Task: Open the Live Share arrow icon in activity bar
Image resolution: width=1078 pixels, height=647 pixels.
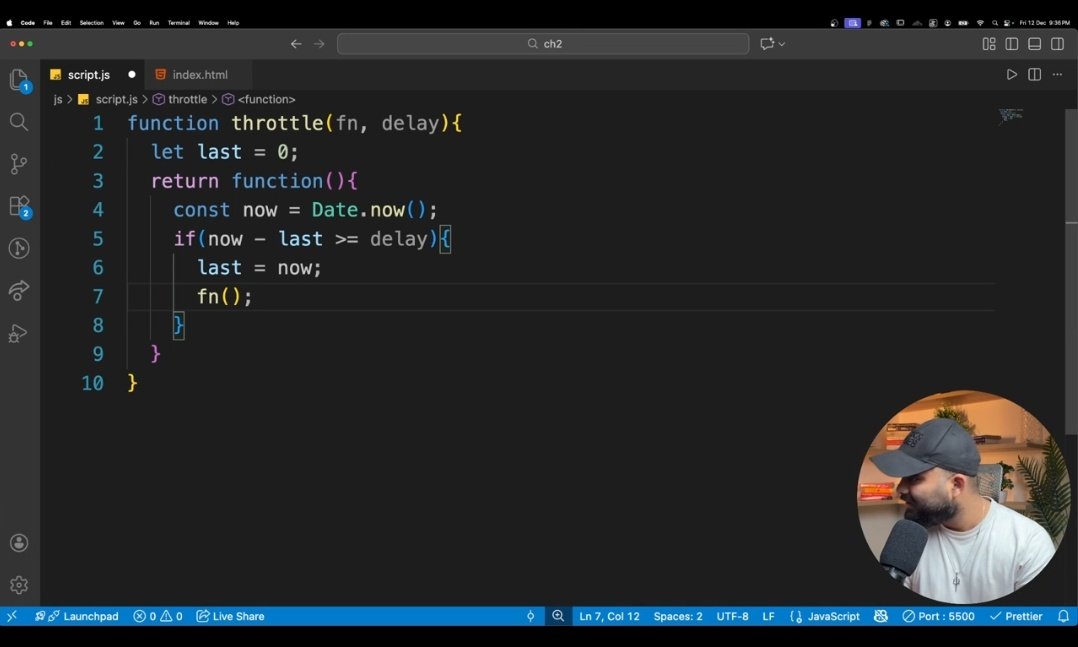Action: pyautogui.click(x=19, y=290)
